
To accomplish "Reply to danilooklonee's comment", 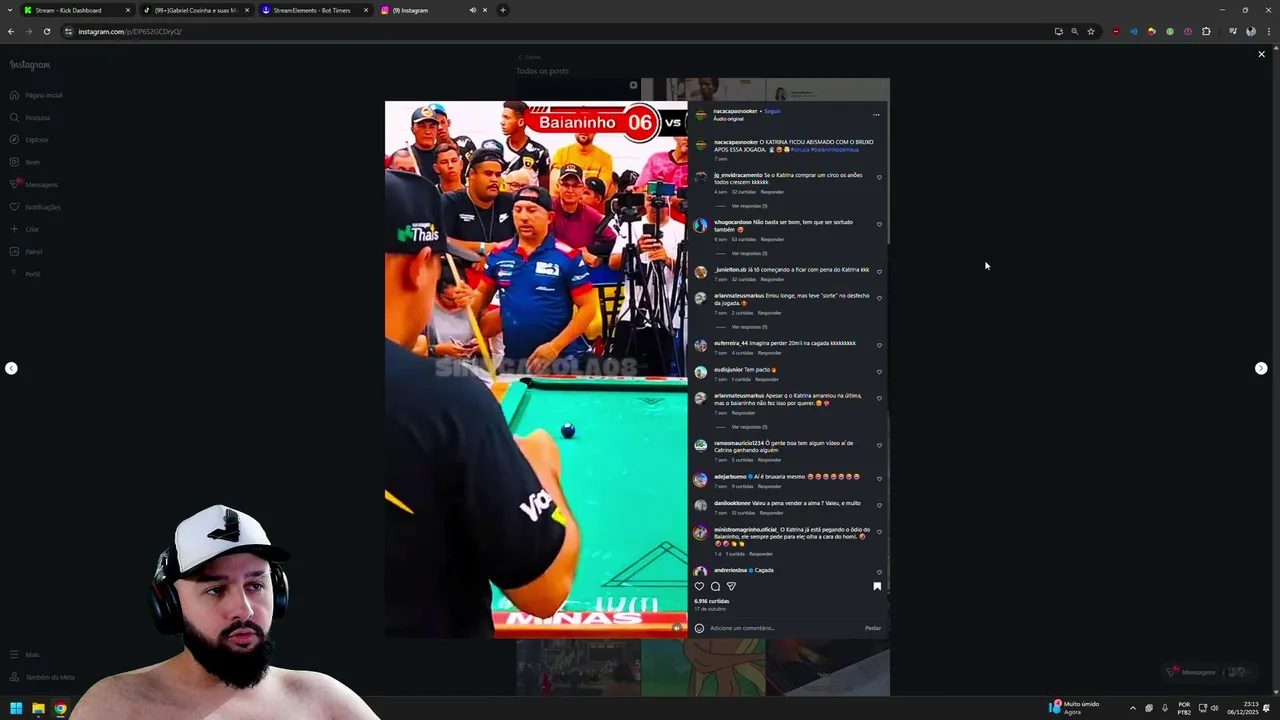I will click(x=771, y=513).
